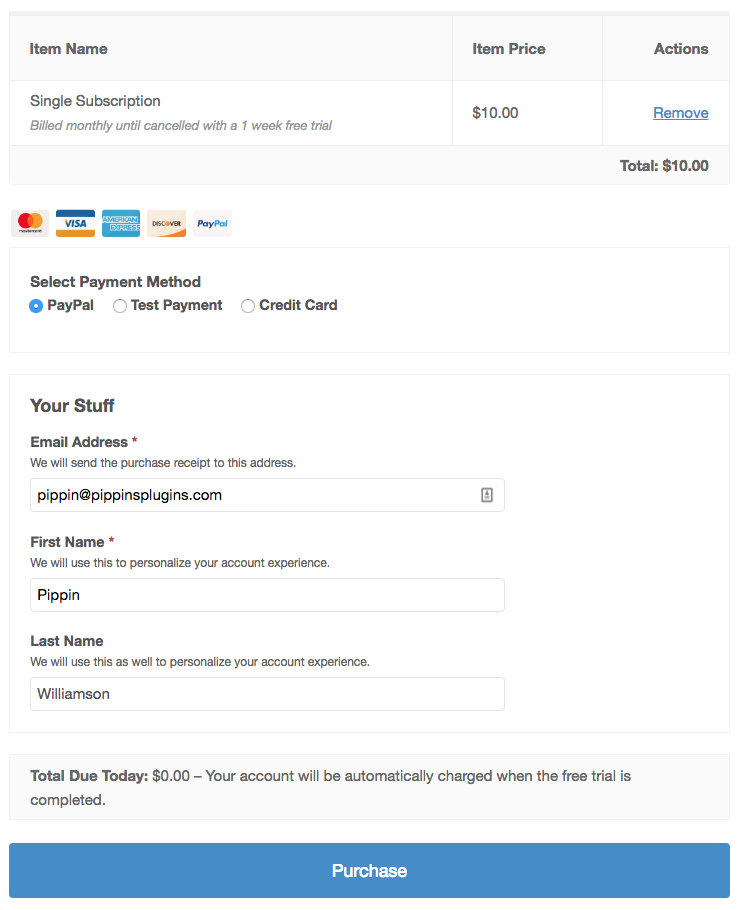The height and width of the screenshot is (910, 740).
Task: Click into the First Name field
Action: click(x=267, y=595)
